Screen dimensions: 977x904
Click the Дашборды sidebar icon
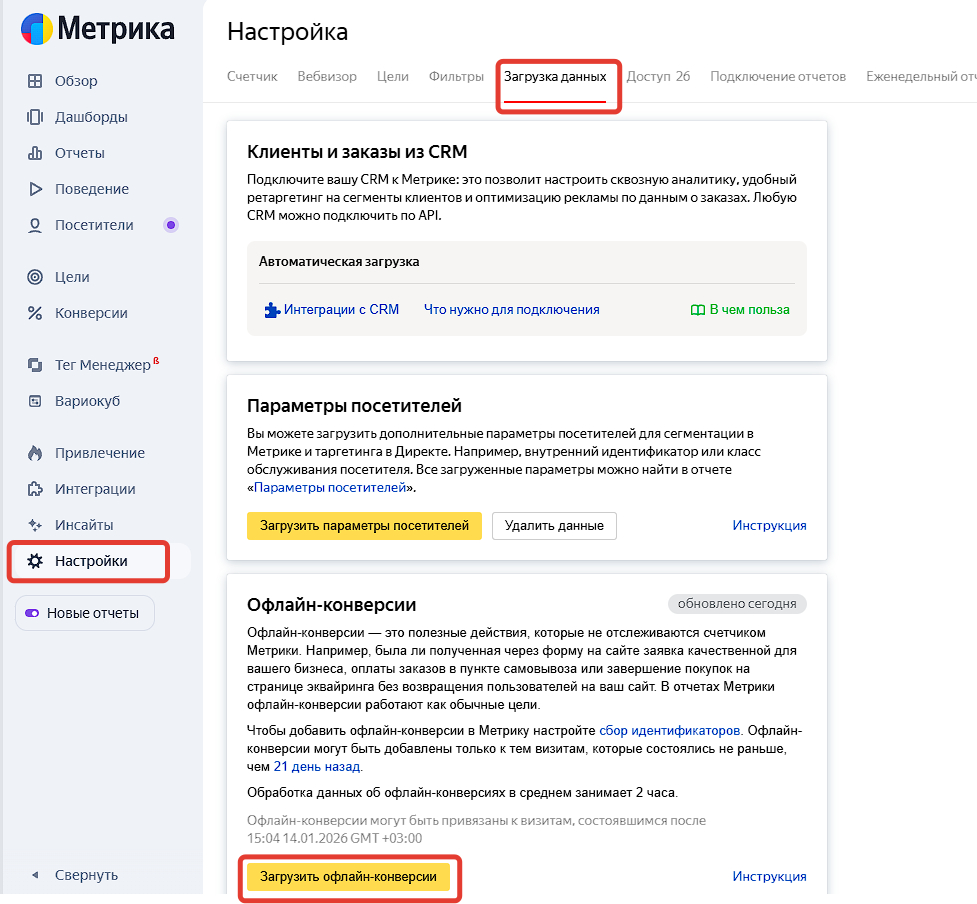(x=35, y=117)
